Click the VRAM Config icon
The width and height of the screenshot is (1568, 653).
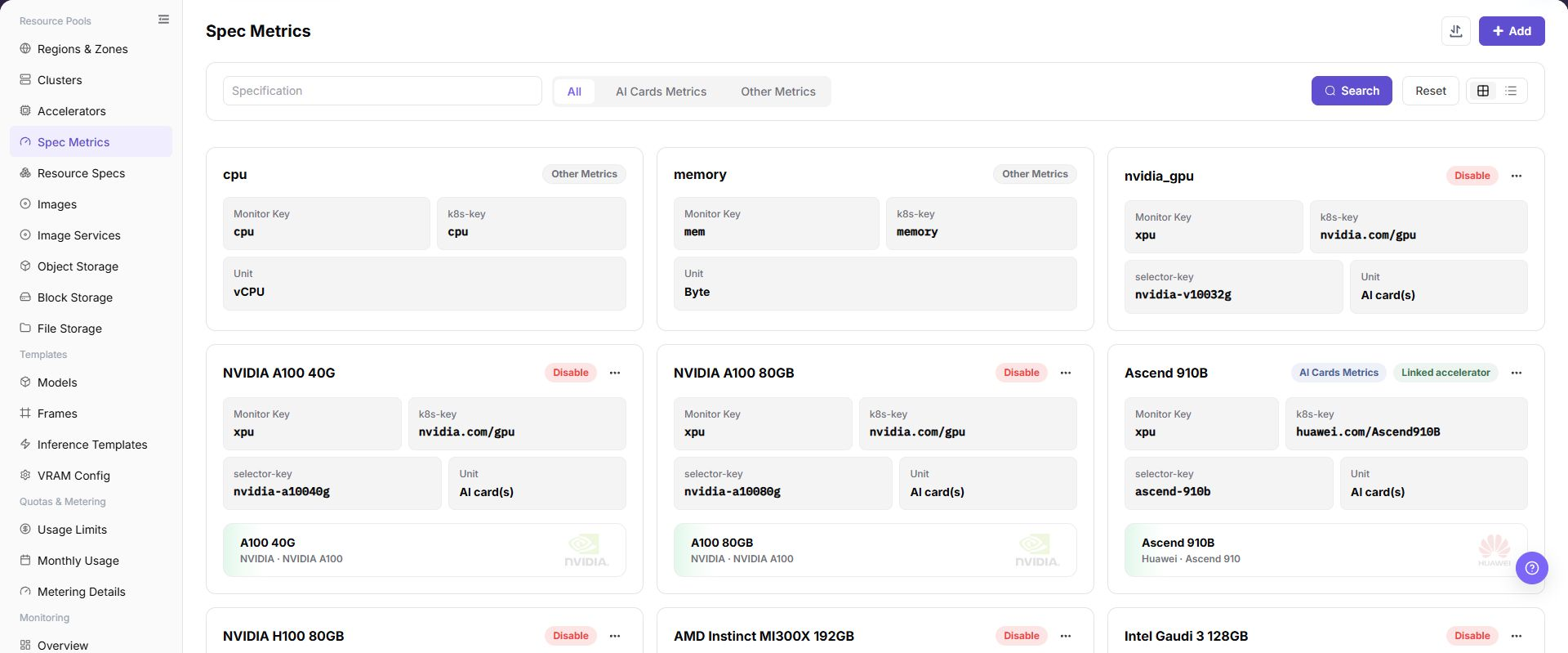tap(25, 475)
